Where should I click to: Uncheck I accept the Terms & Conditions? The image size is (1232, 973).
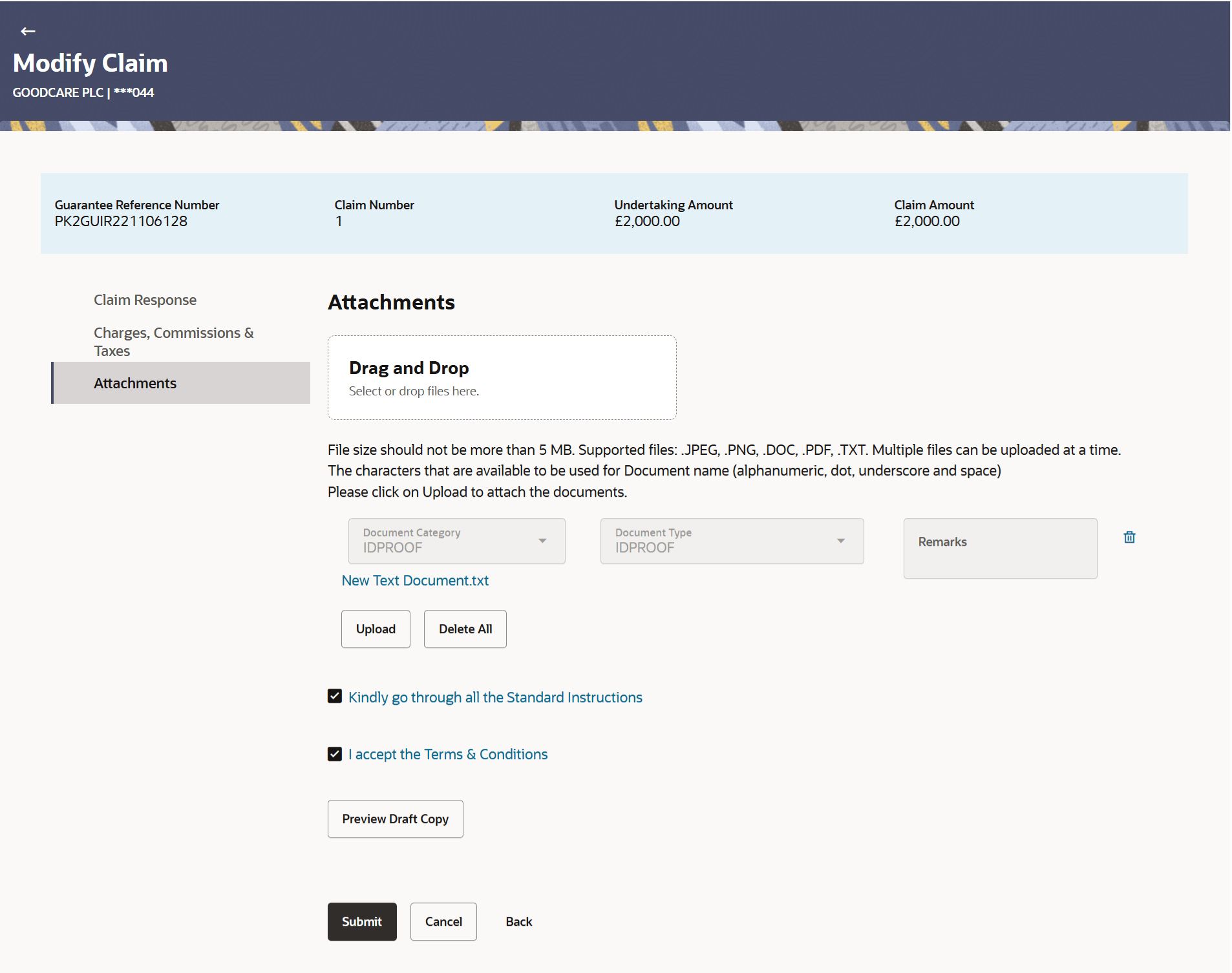tap(334, 753)
